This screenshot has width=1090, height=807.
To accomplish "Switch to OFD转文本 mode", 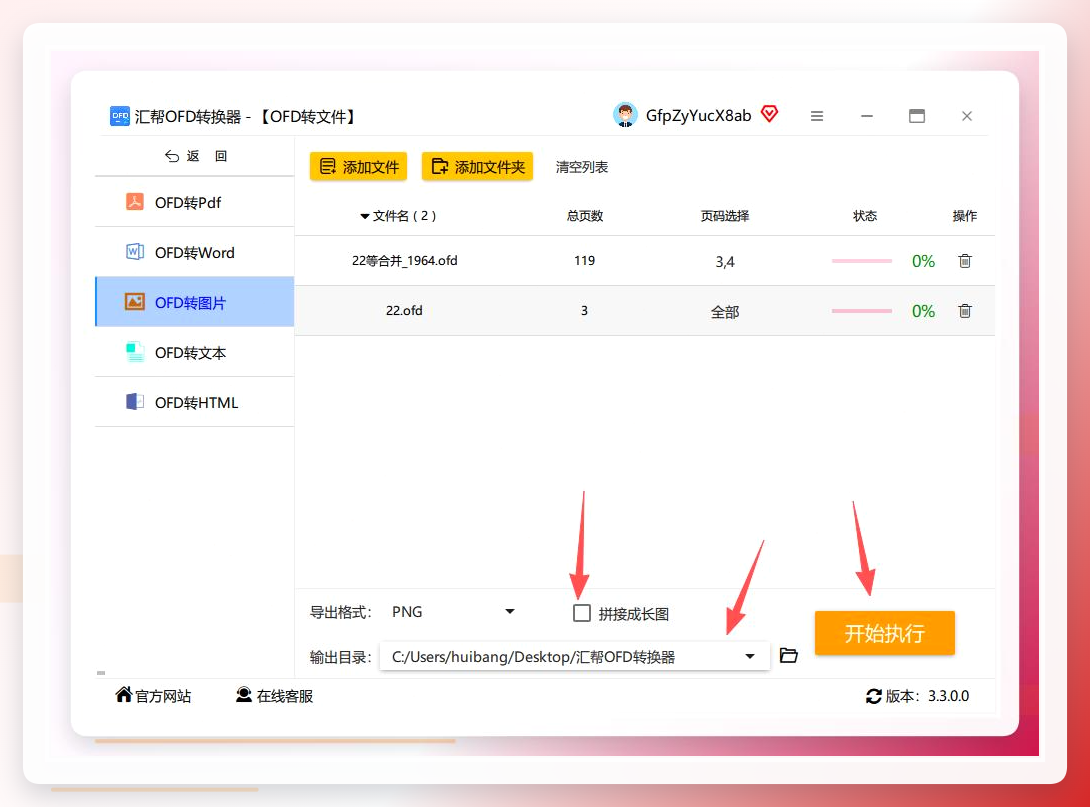I will (195, 352).
